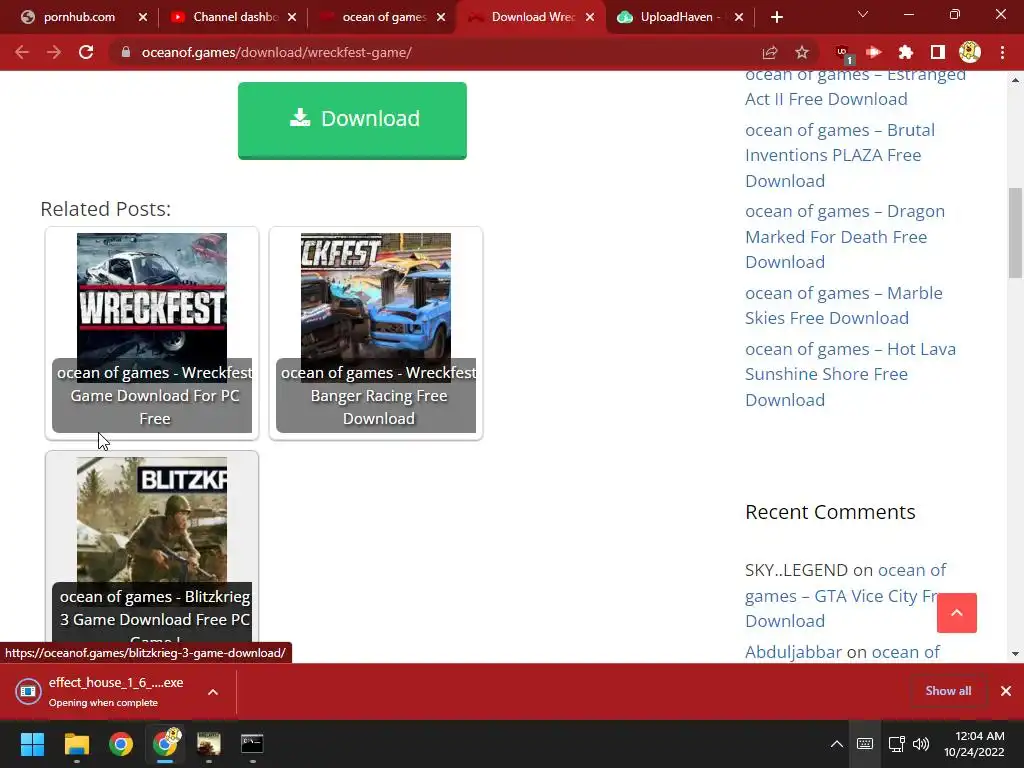1024x768 pixels.
Task: Open uBlock Origin extension icon
Action: tap(844, 54)
